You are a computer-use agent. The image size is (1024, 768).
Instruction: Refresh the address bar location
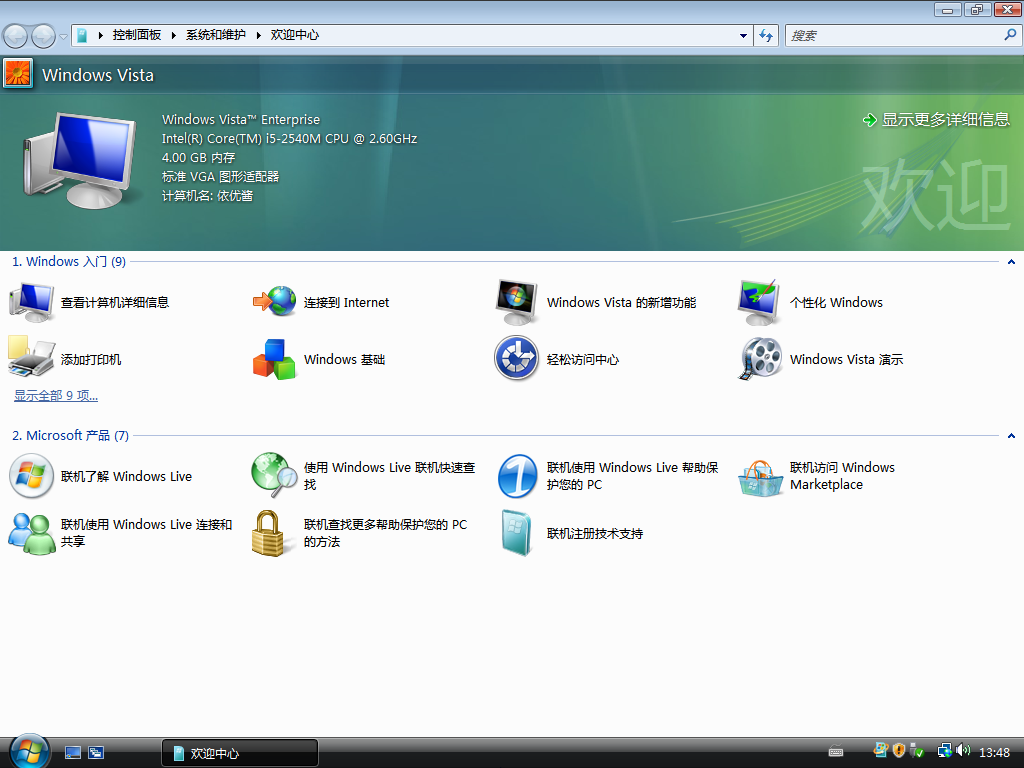[766, 35]
